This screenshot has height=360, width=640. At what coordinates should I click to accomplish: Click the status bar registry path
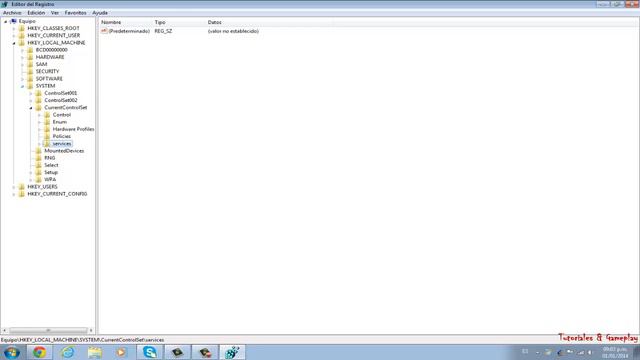coord(82,340)
